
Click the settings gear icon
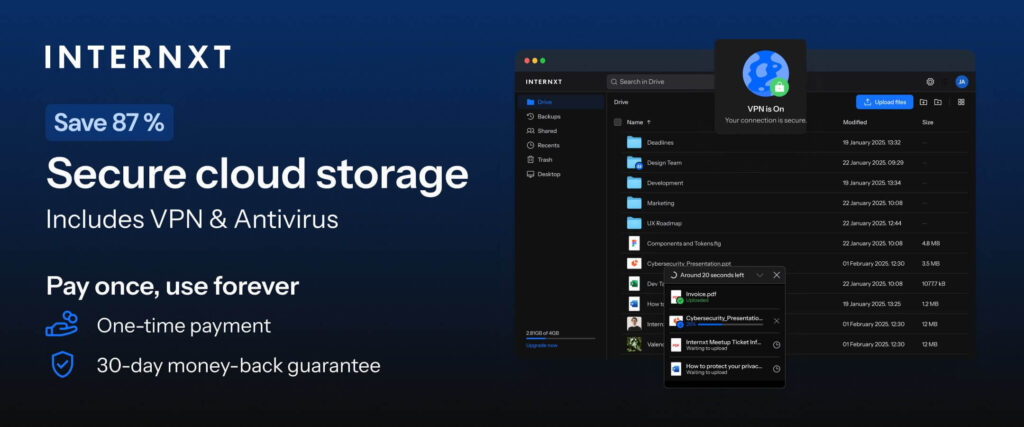pos(930,82)
